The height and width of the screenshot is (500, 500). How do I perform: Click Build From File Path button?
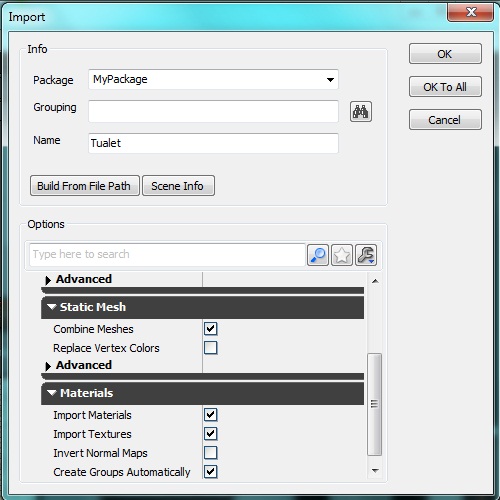click(x=85, y=186)
